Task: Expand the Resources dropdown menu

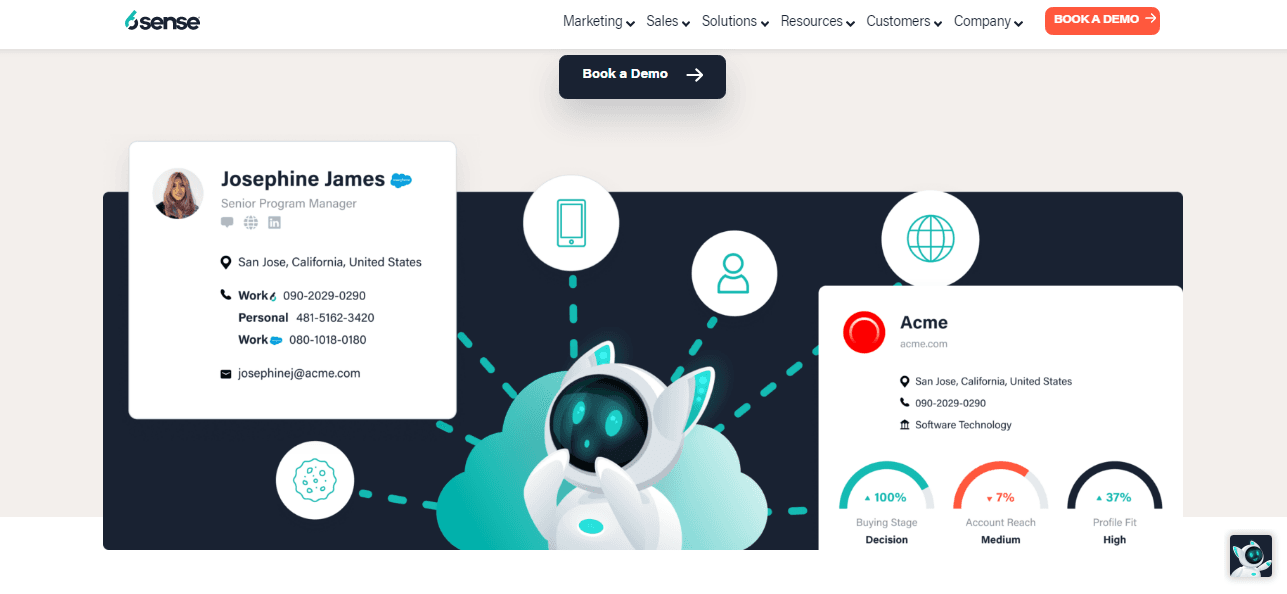Action: pos(818,21)
